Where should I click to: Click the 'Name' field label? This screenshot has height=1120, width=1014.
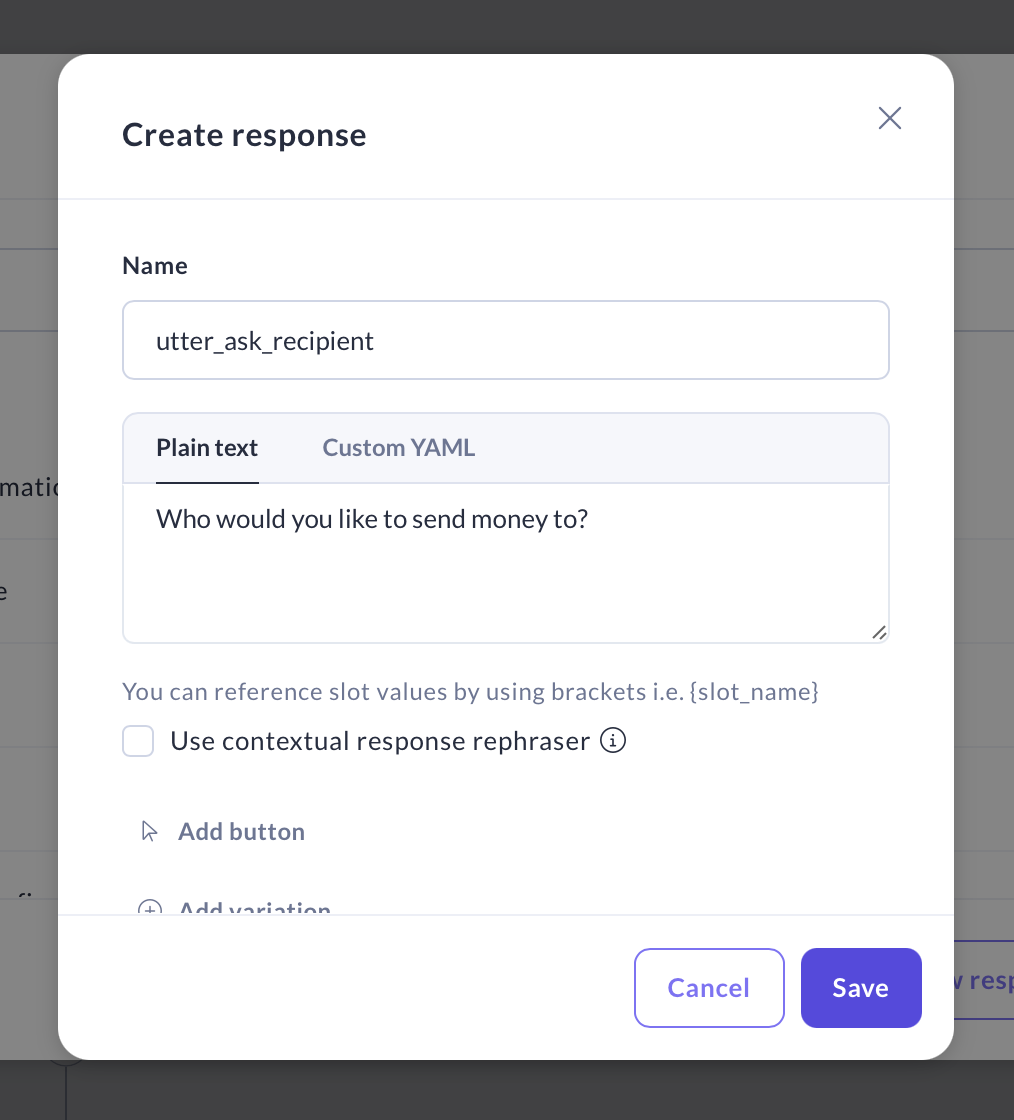tap(155, 265)
